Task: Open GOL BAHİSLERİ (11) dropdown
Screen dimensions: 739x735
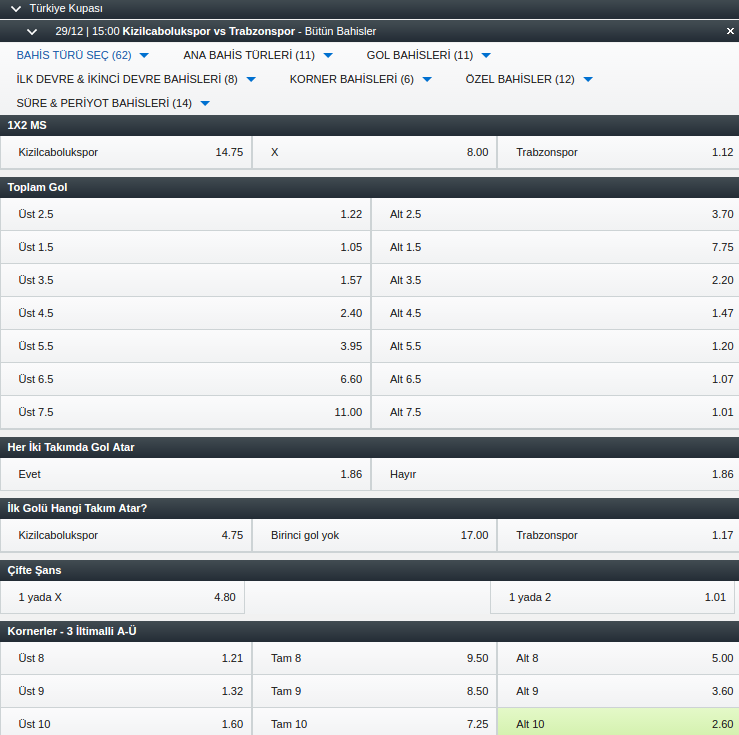Action: pos(428,55)
